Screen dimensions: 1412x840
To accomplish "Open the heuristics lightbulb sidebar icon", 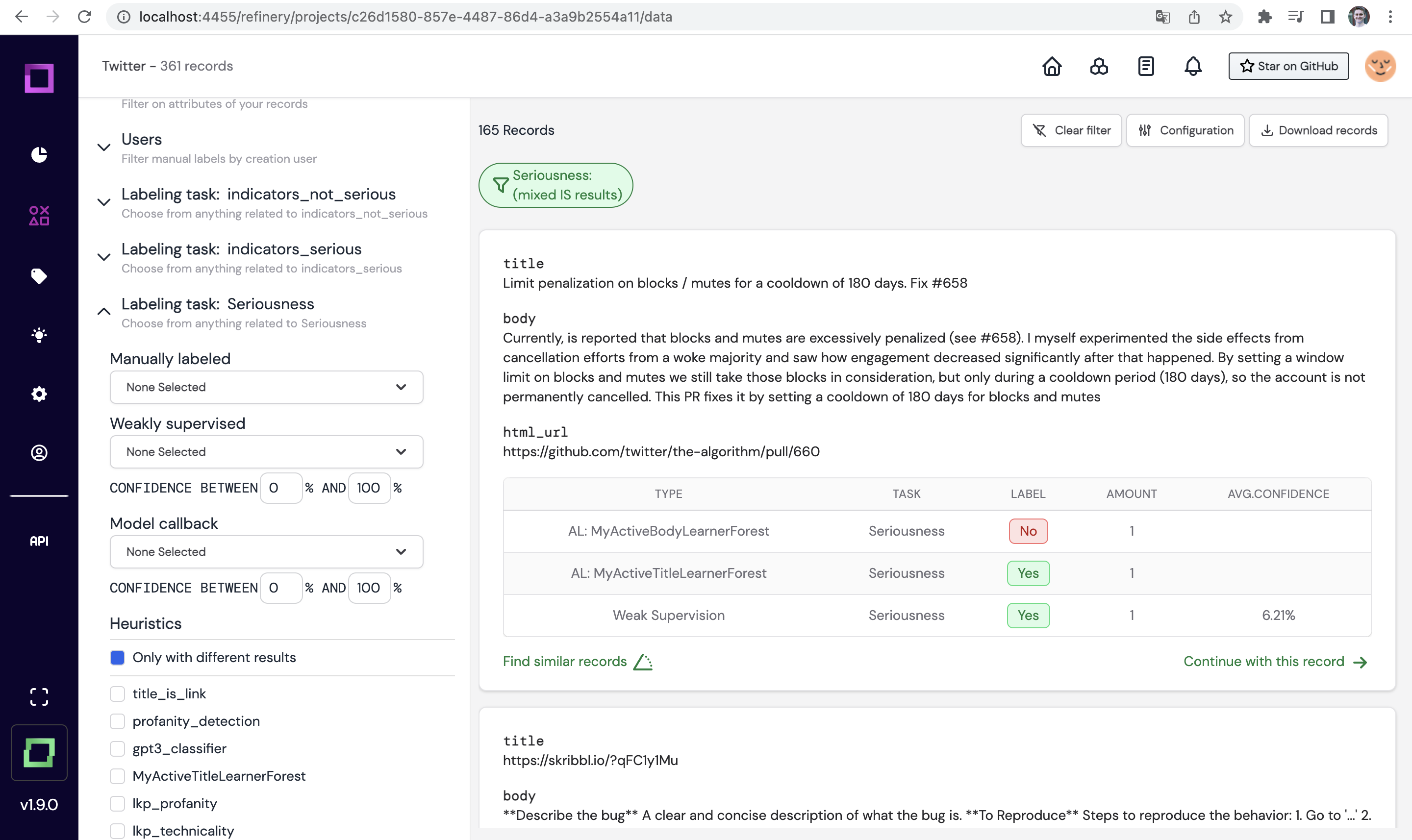I will click(x=39, y=335).
